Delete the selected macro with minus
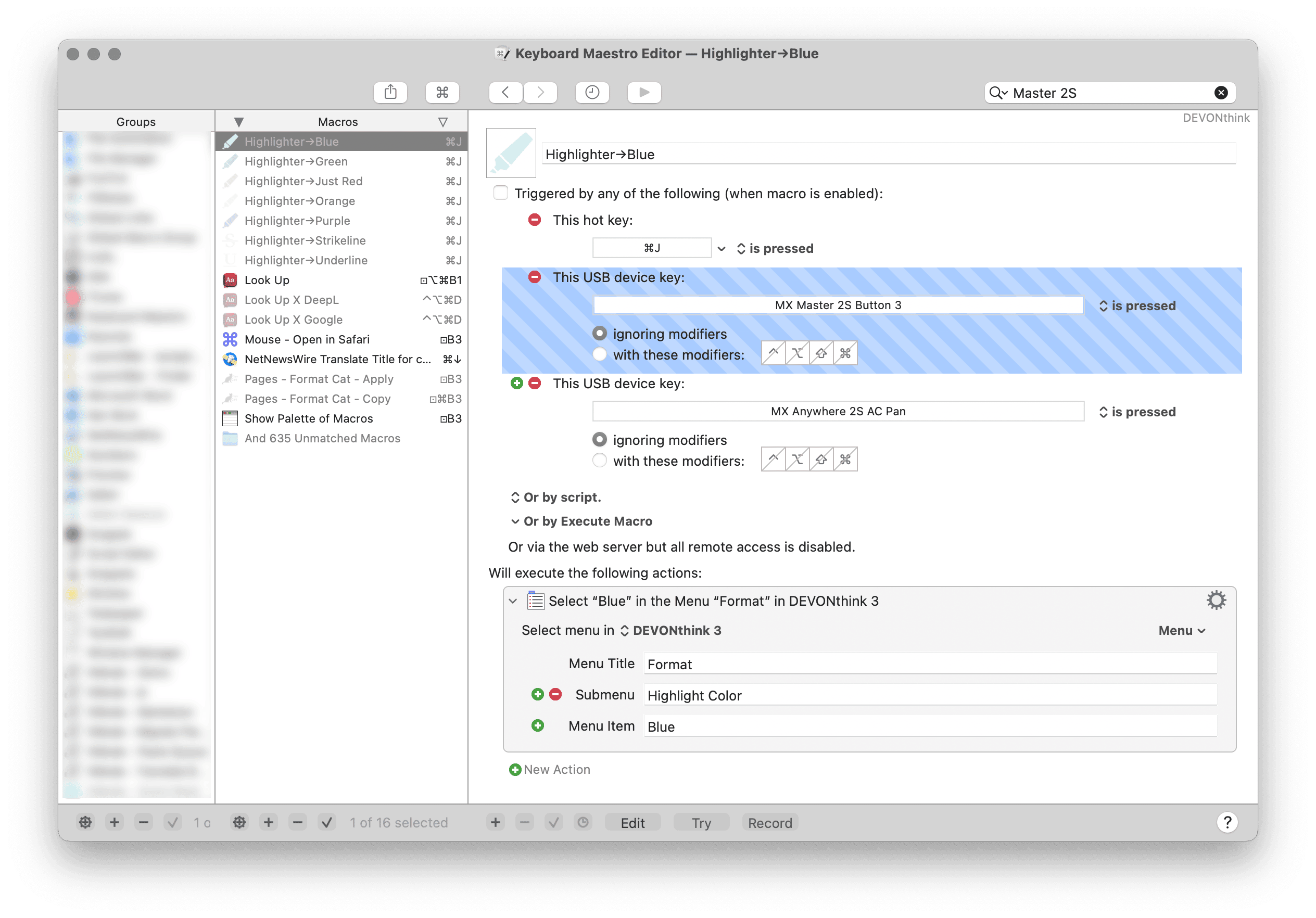The height and width of the screenshot is (918, 1316). 297,823
